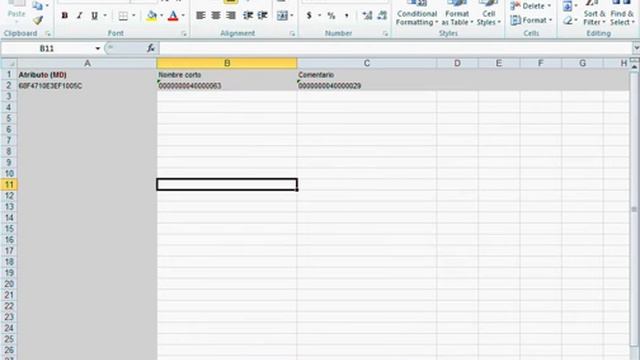This screenshot has width=640, height=360.
Task: Click vertical scrollbar thumb
Action: (634, 209)
